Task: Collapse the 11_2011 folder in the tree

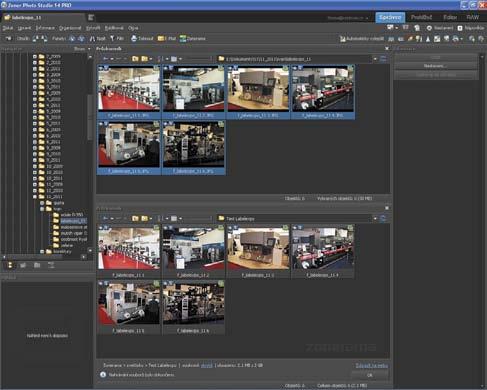Action: pyautogui.click(x=35, y=197)
